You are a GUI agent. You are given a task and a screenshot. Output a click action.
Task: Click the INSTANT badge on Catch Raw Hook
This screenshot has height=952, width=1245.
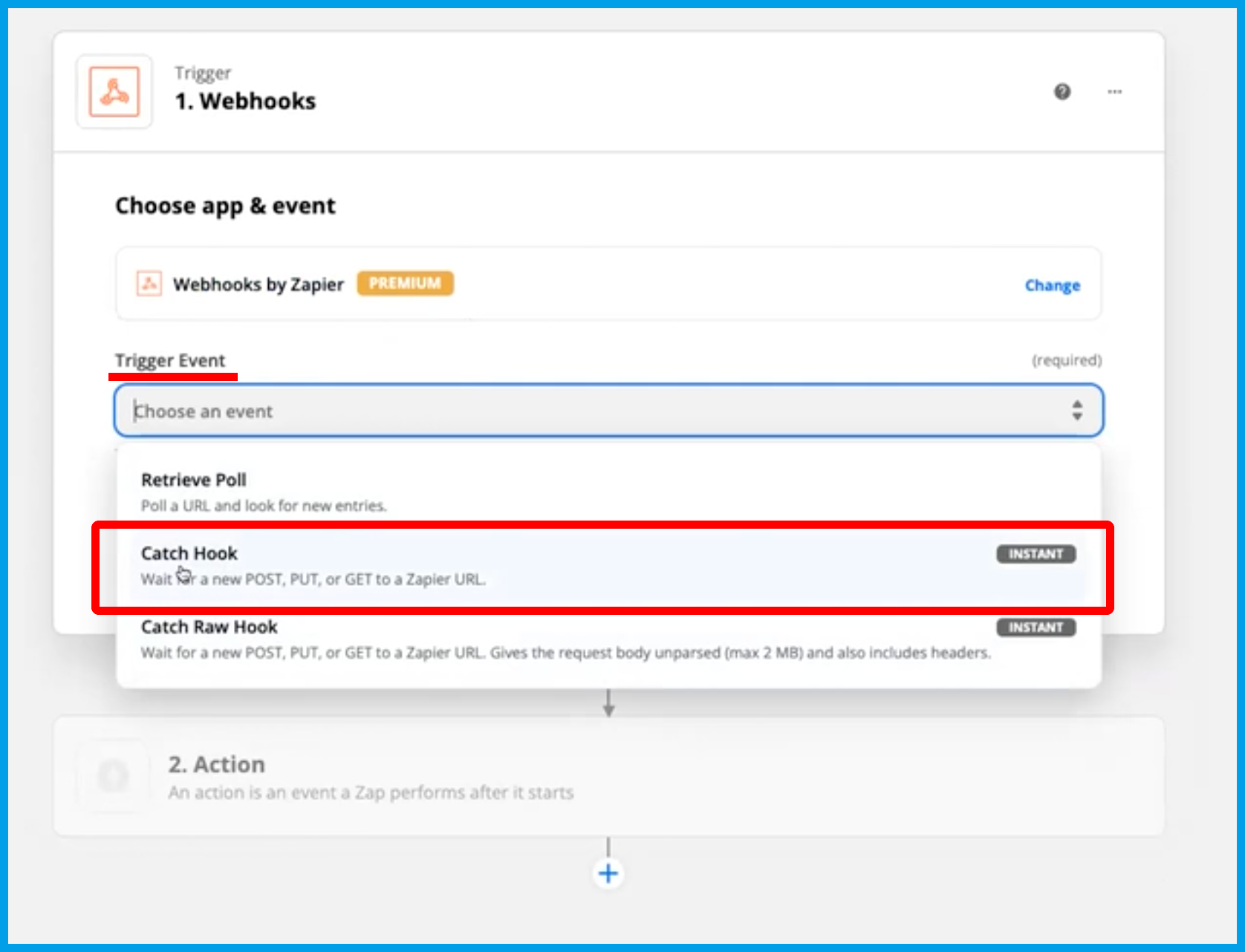click(1036, 627)
